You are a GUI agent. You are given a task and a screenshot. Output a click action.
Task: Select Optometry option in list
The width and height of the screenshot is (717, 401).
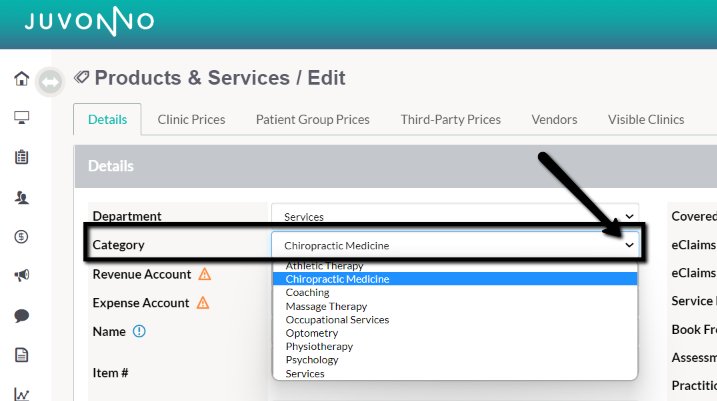point(312,333)
